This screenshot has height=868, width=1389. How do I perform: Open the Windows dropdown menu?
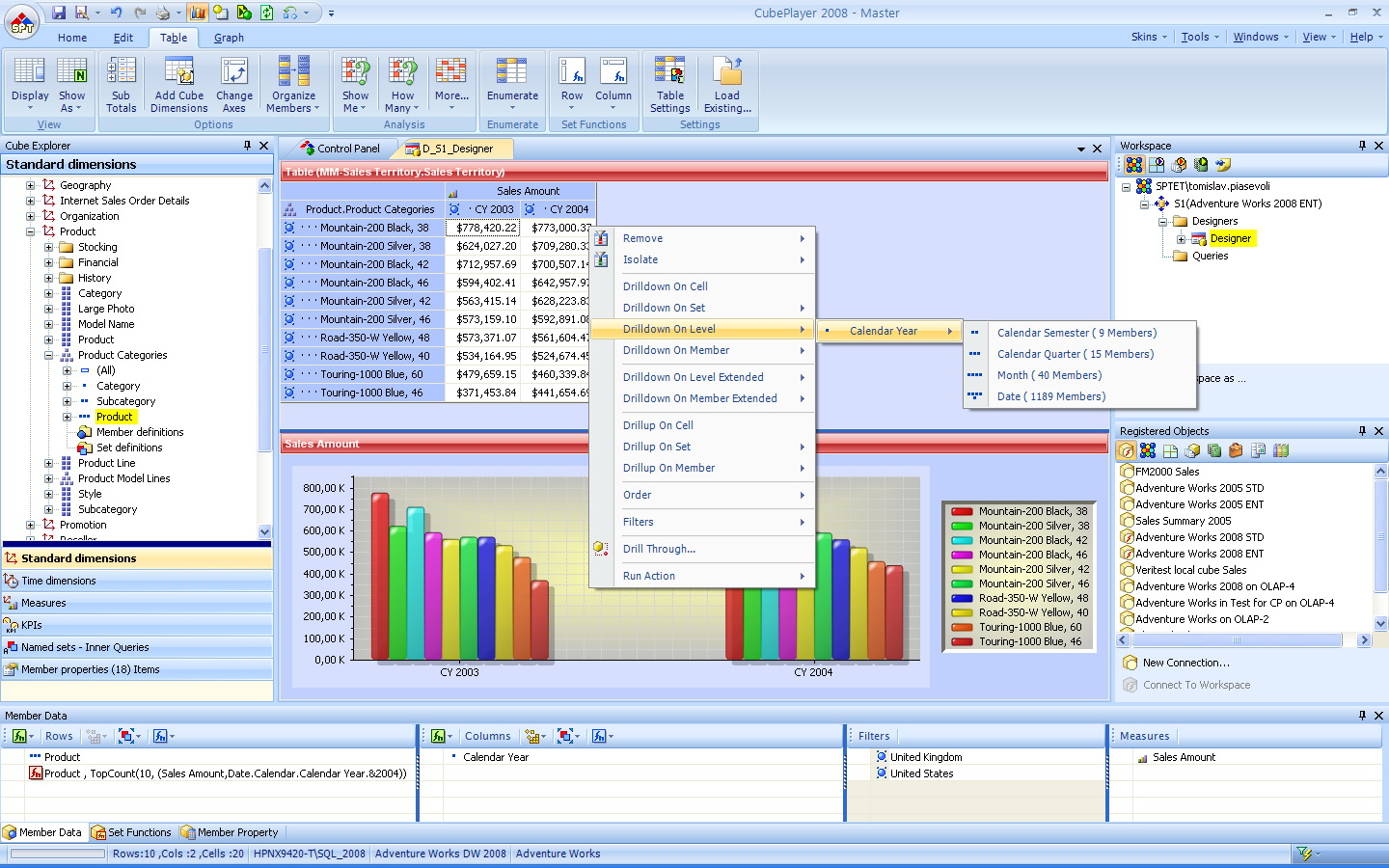pyautogui.click(x=1262, y=37)
